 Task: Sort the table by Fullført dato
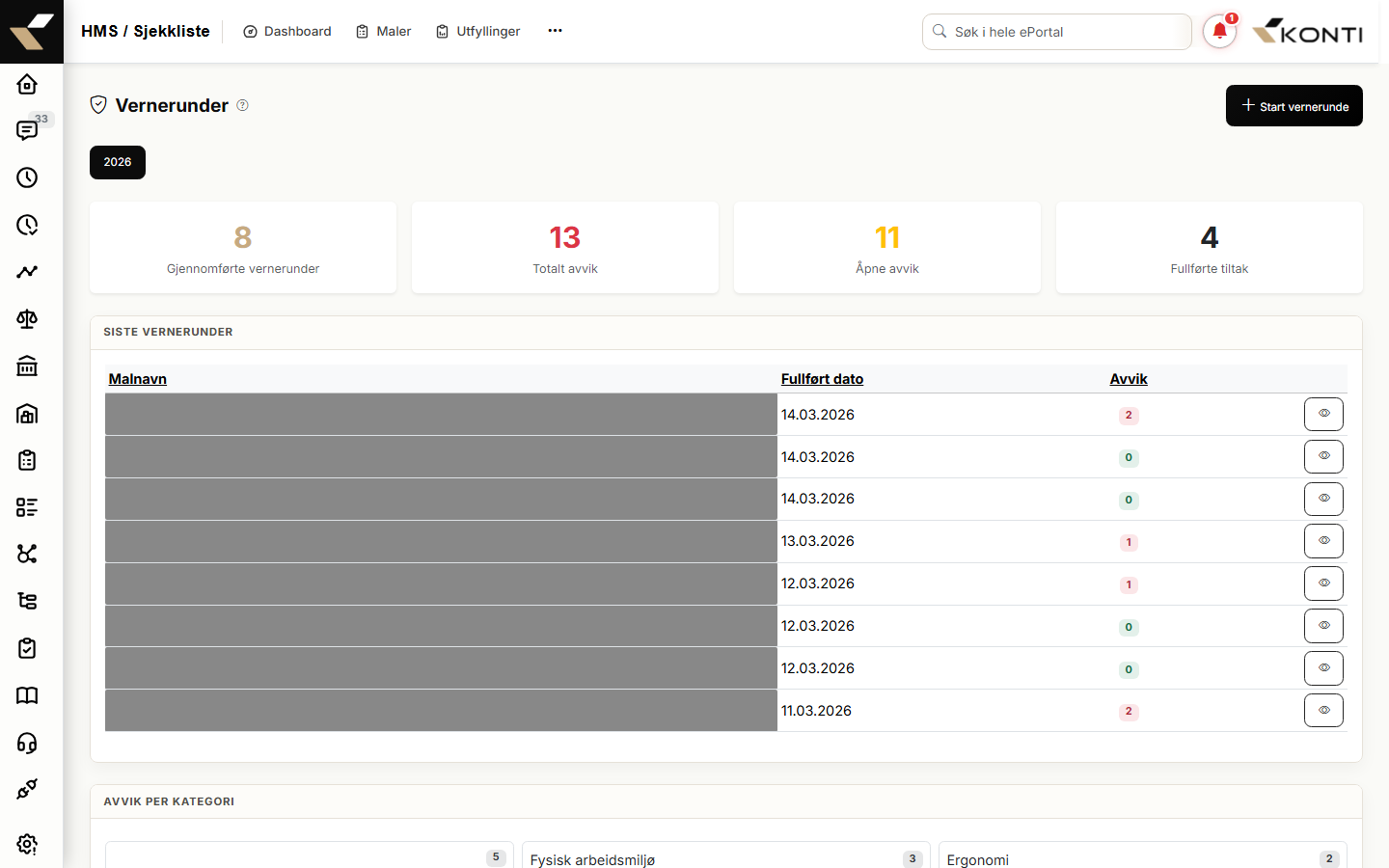pos(822,379)
